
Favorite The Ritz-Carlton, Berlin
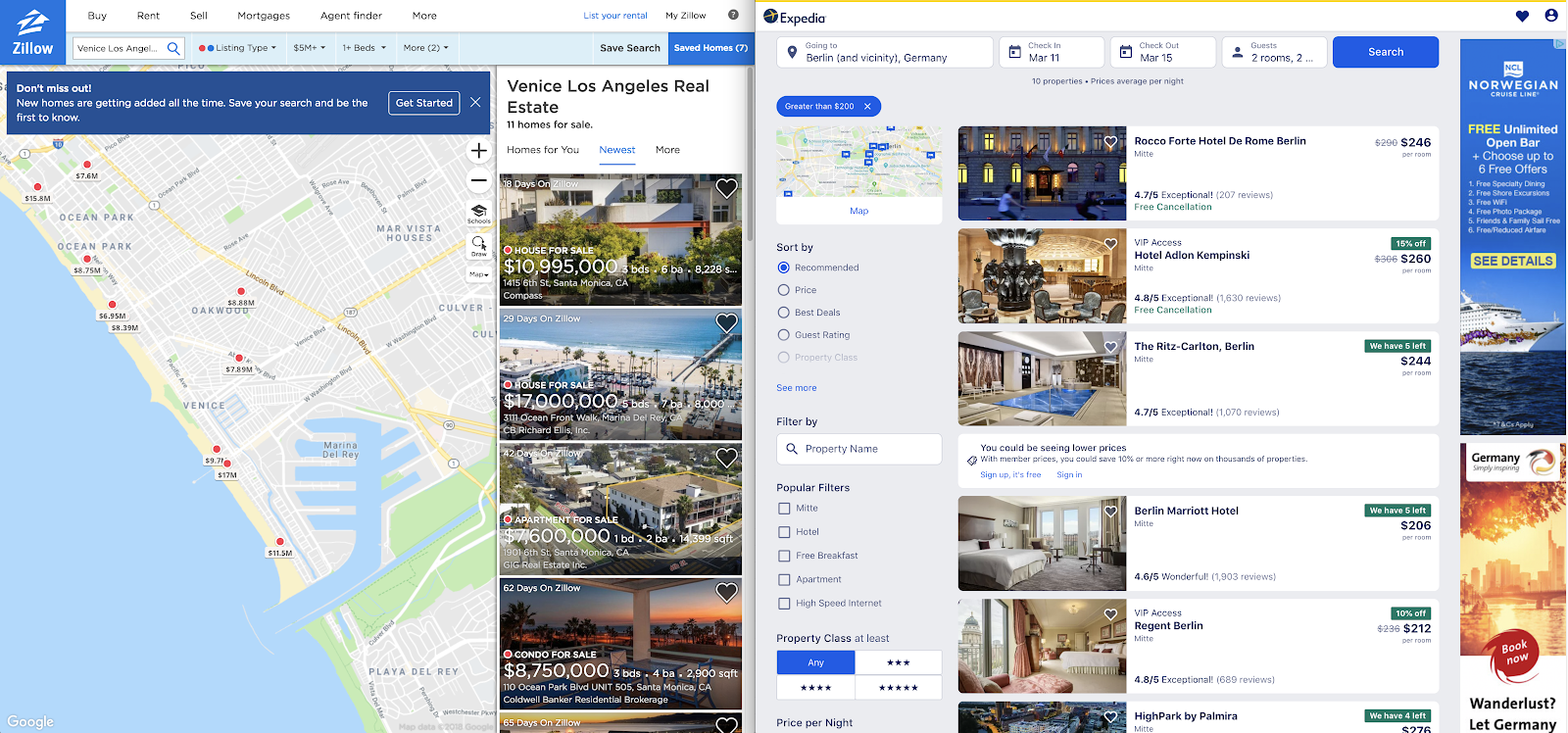[x=1110, y=347]
